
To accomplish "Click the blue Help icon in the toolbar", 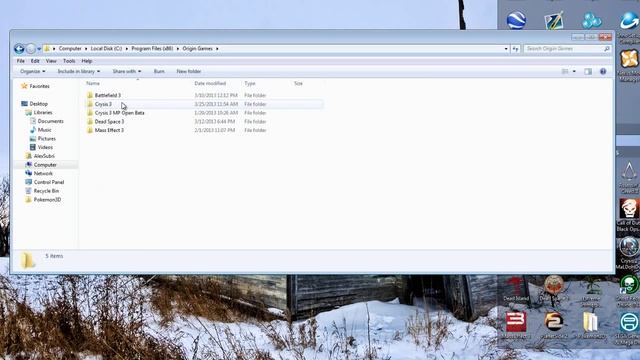I will 603,71.
